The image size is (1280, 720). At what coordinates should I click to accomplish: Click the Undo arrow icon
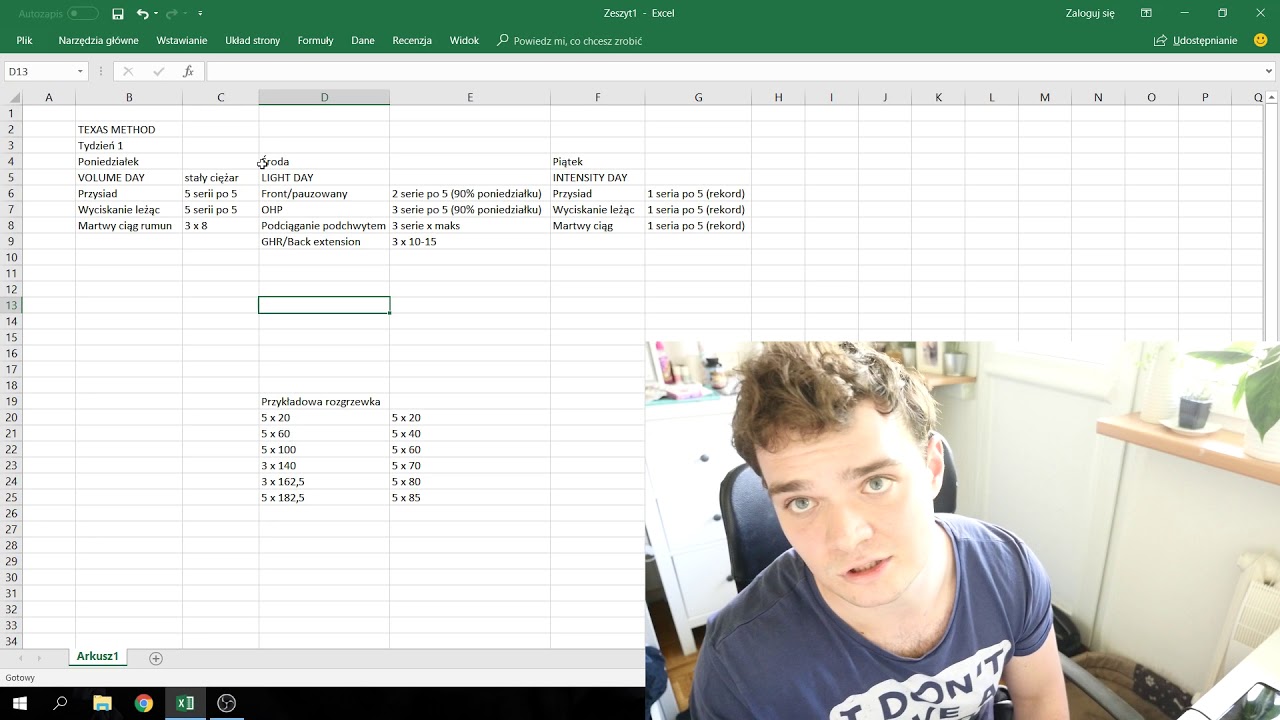[x=143, y=14]
